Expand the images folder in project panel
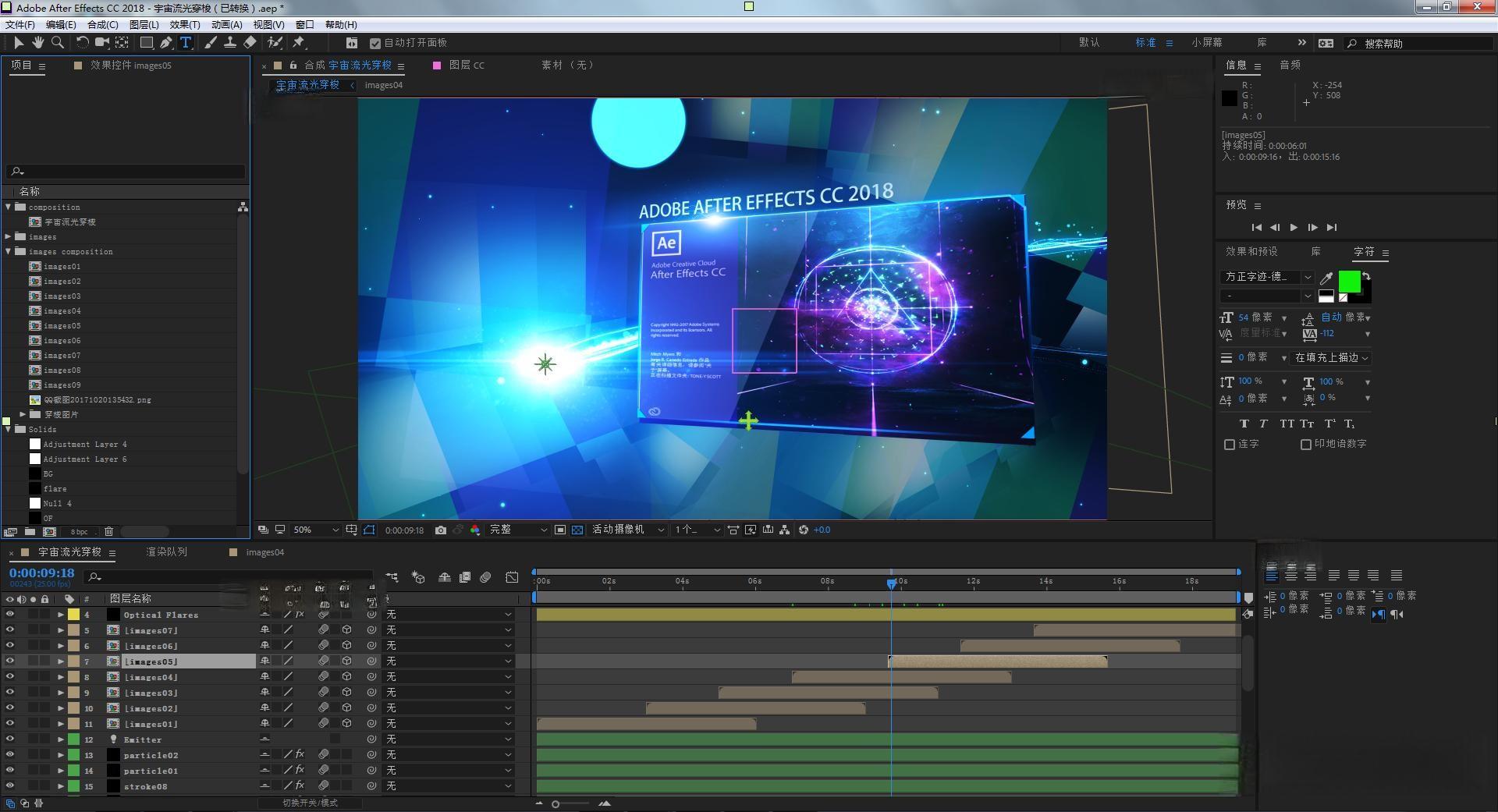 pos(9,236)
